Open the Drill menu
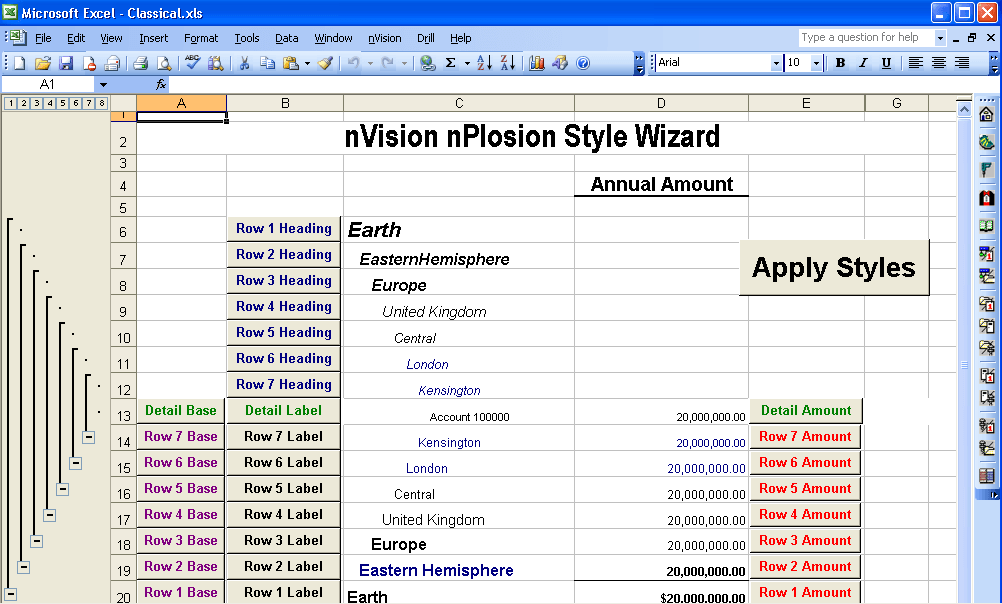 click(425, 38)
